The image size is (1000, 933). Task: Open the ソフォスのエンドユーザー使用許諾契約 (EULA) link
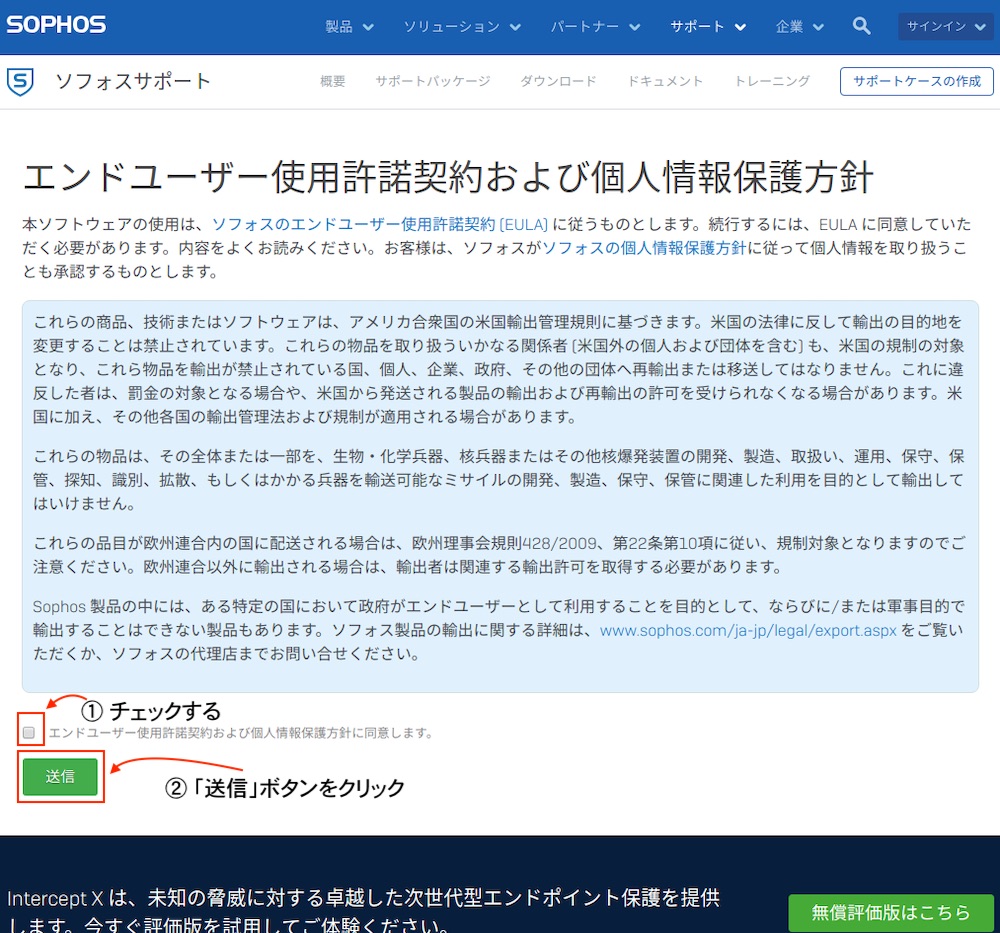tap(379, 224)
